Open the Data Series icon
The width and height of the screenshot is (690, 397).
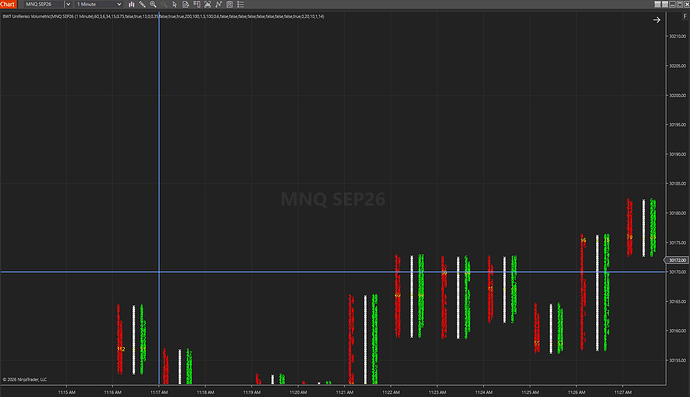[x=186, y=4]
